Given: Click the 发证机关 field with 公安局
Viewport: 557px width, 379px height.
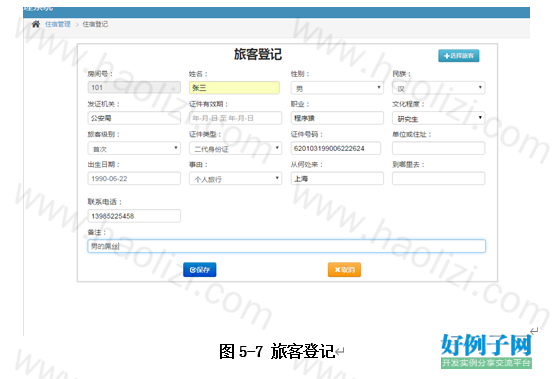Looking at the screenshot, I should [x=134, y=118].
